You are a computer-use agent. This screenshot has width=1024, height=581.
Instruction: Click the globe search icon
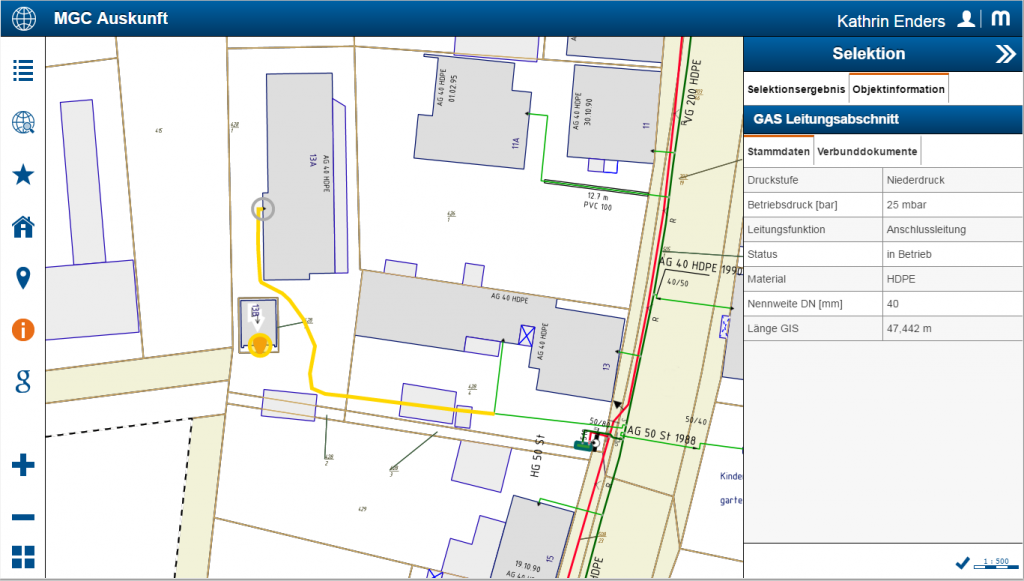pos(23,123)
